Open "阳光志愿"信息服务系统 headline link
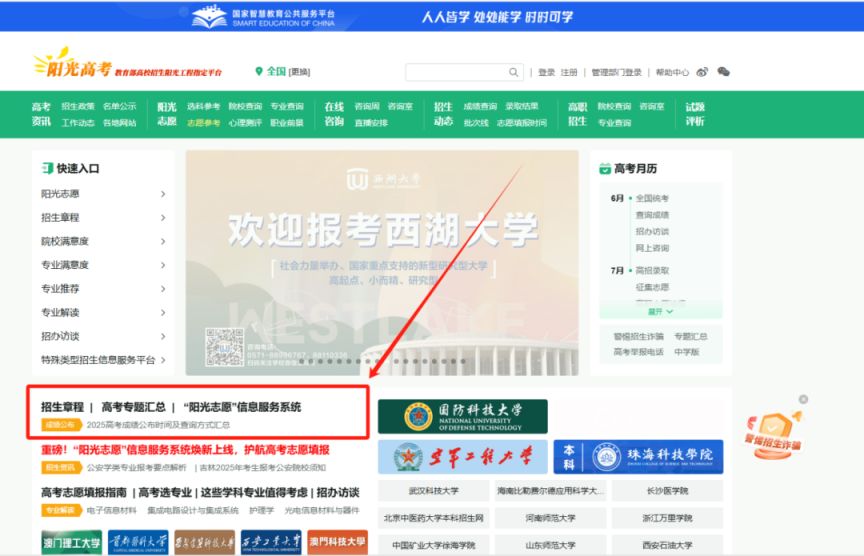Image resolution: width=864 pixels, height=556 pixels. [x=242, y=407]
